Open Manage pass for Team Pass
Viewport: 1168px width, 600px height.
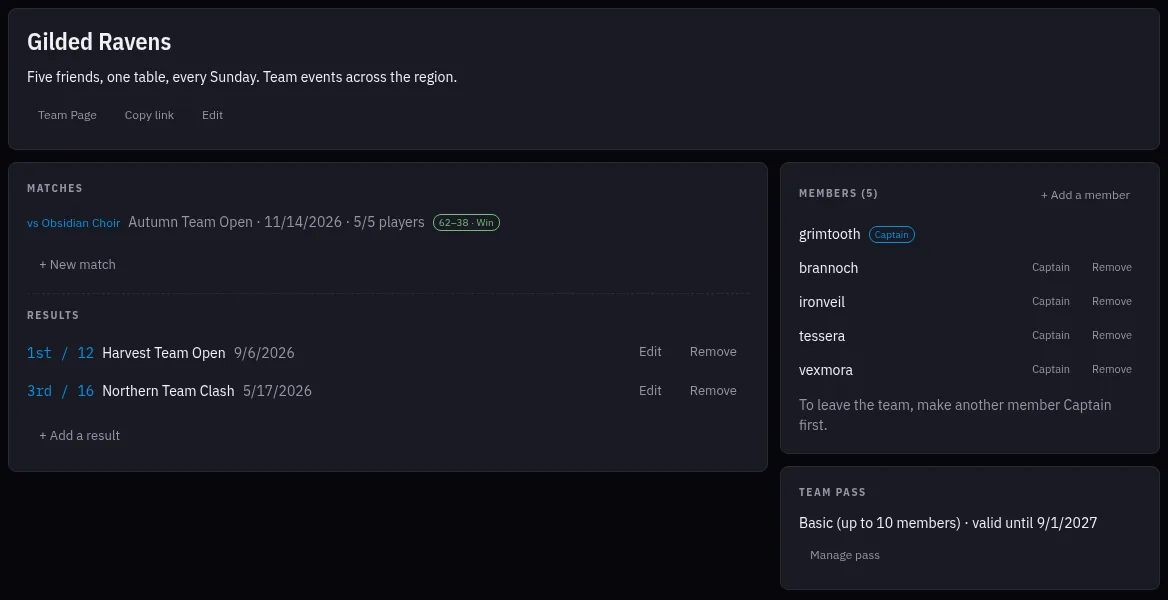click(x=845, y=555)
